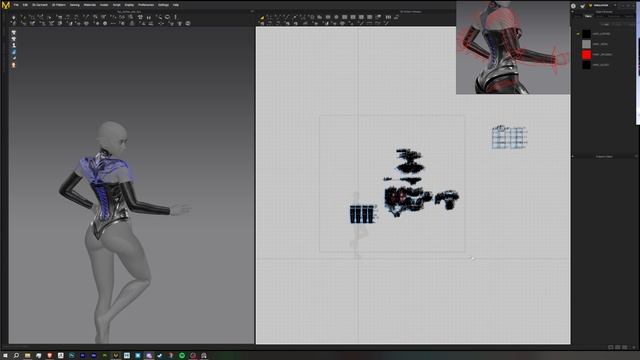This screenshot has height=360, width=640.
Task: Open the Materials menu
Action: click(x=89, y=5)
